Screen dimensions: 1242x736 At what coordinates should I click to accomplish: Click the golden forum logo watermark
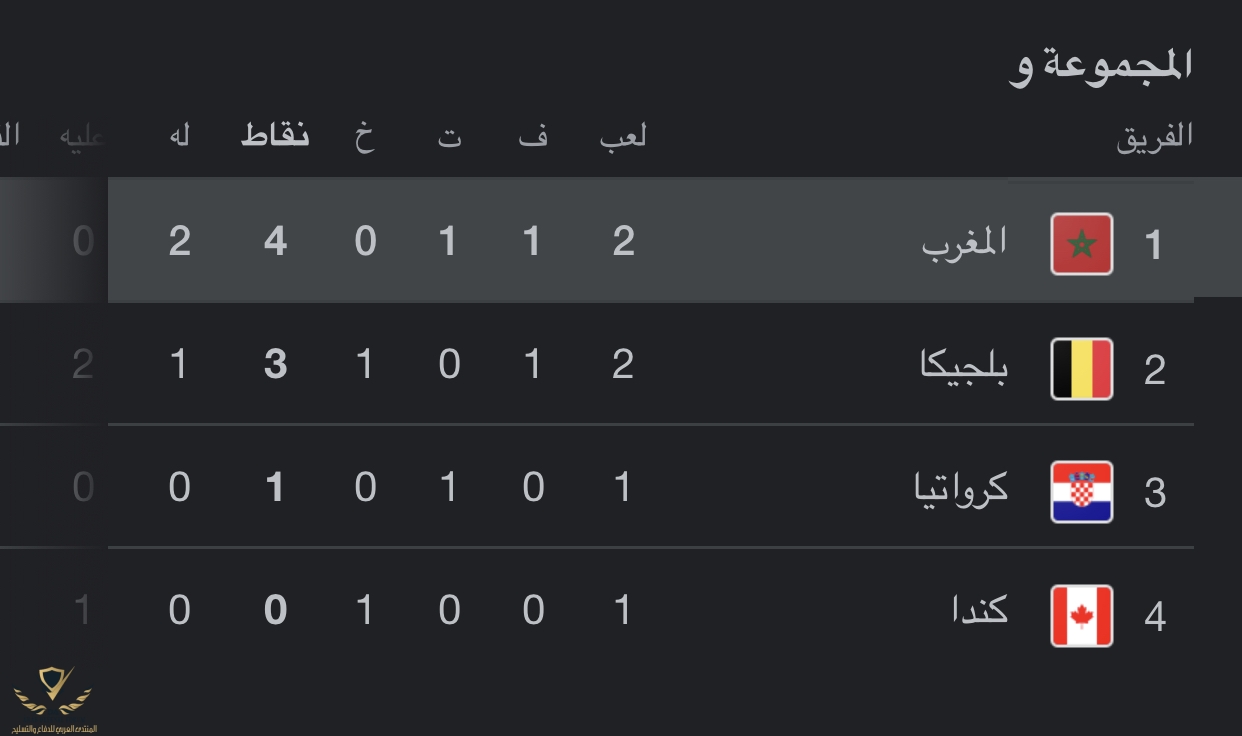[52, 700]
